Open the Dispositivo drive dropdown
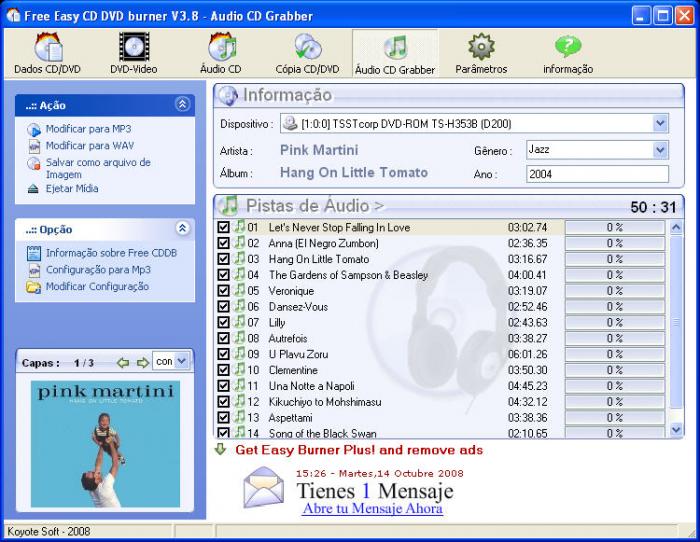The image size is (700, 542). coord(660,123)
